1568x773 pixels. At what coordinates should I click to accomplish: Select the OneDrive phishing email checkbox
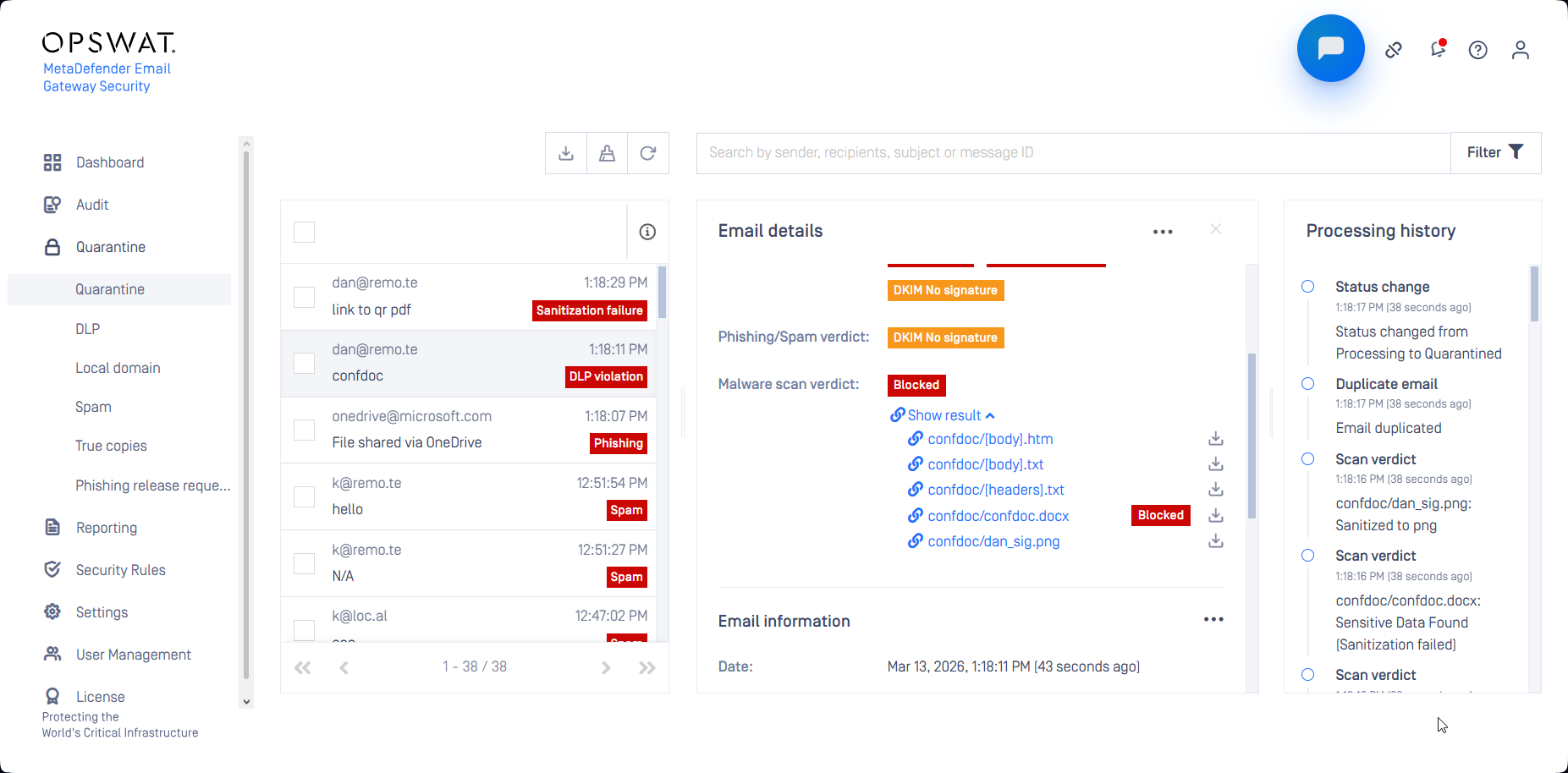pos(304,430)
